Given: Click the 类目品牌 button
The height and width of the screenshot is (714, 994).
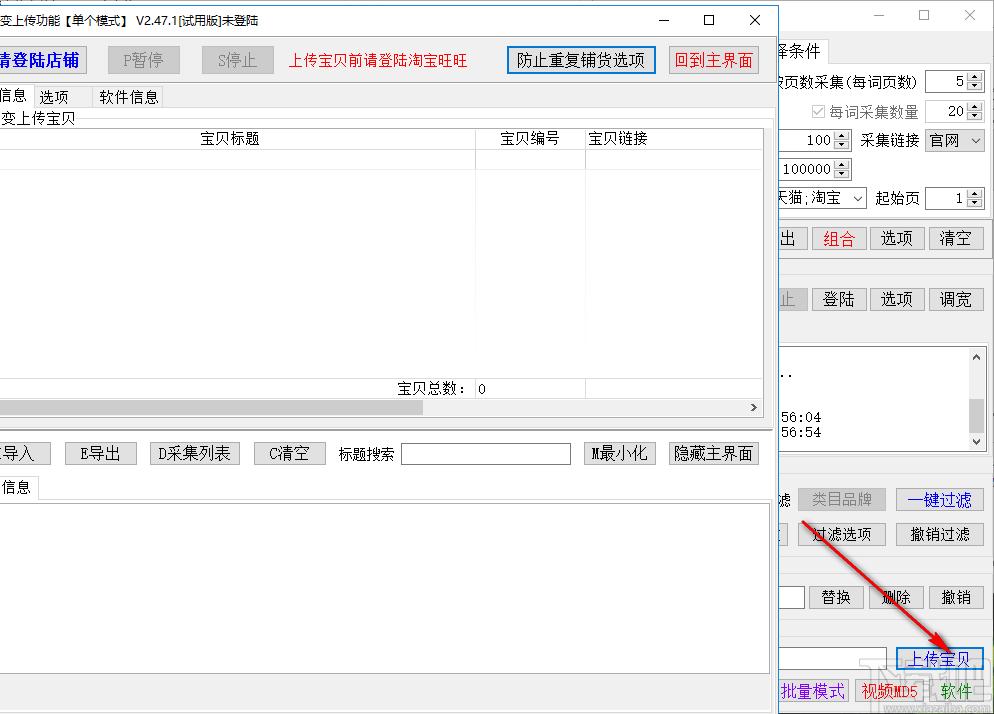Looking at the screenshot, I should 842,500.
